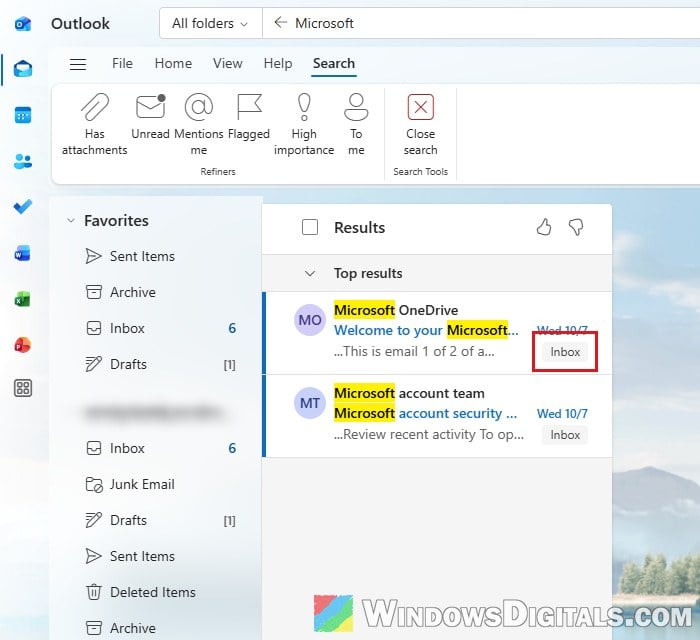Open the Home tab
700x640 pixels.
[173, 63]
